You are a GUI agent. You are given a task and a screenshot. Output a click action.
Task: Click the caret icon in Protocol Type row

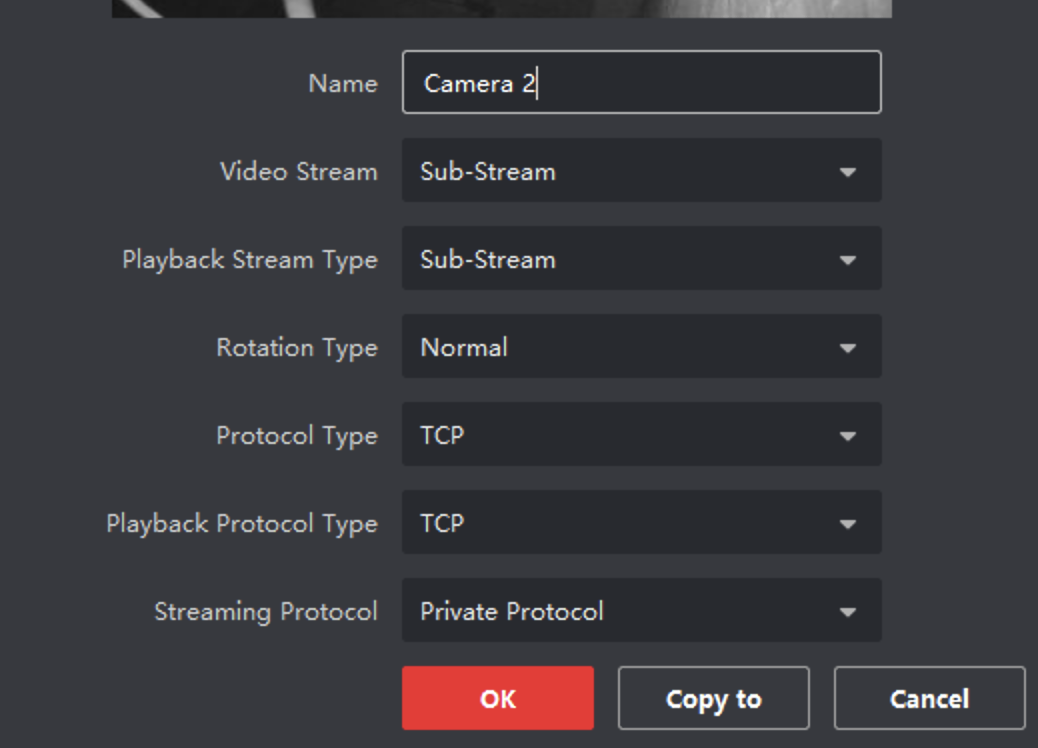coord(848,436)
